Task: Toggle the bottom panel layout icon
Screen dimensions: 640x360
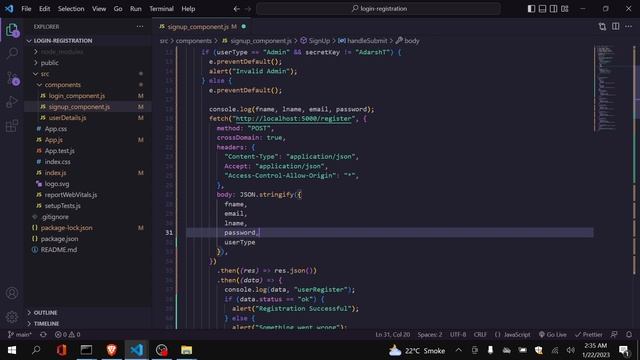Action: (542, 9)
